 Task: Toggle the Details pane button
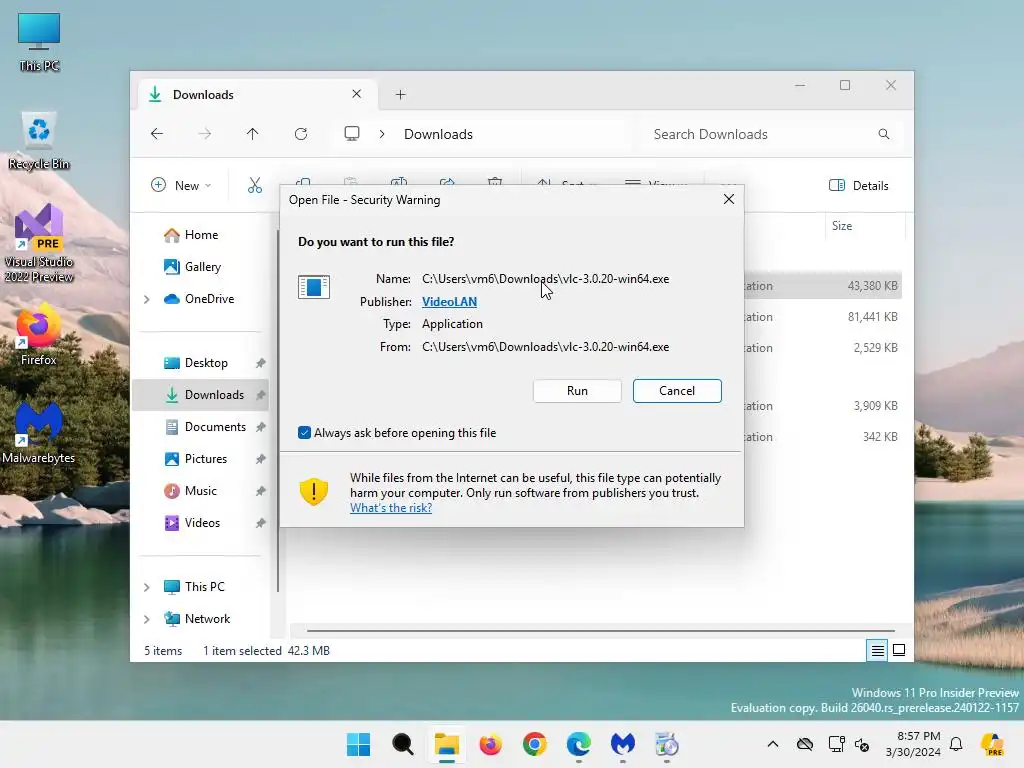[x=858, y=185]
